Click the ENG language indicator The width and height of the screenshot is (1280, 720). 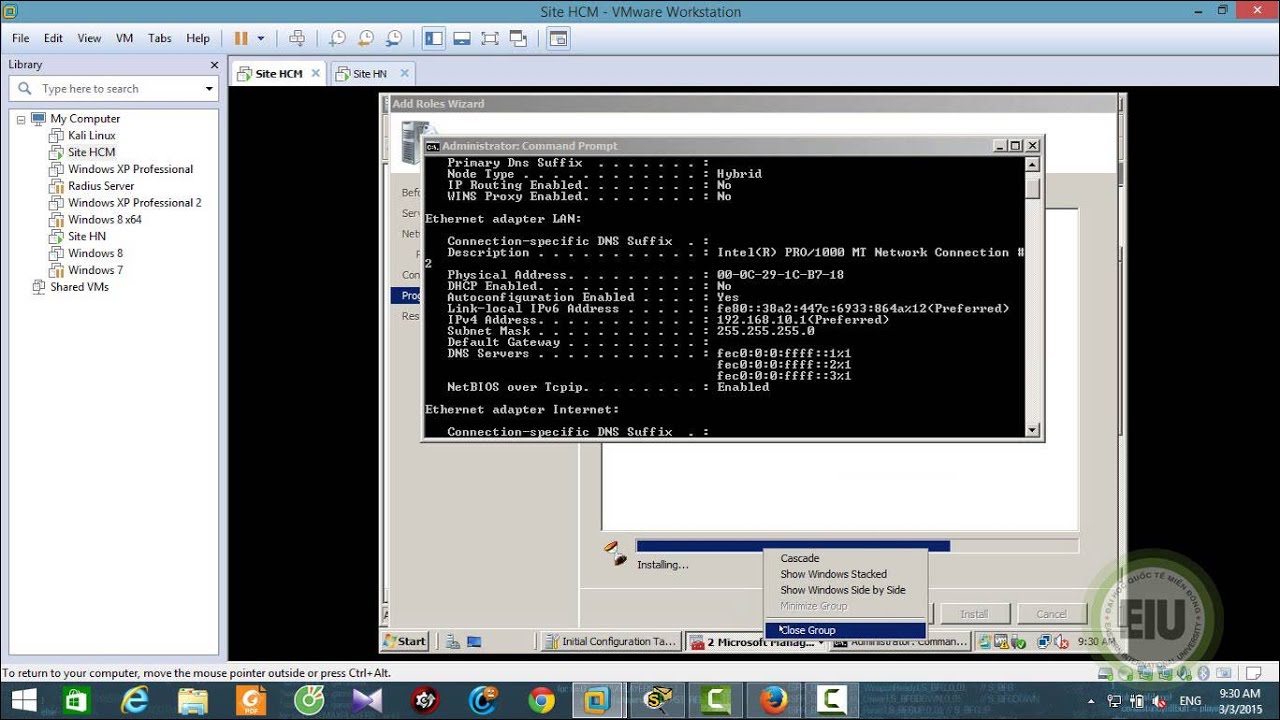pos(1190,701)
